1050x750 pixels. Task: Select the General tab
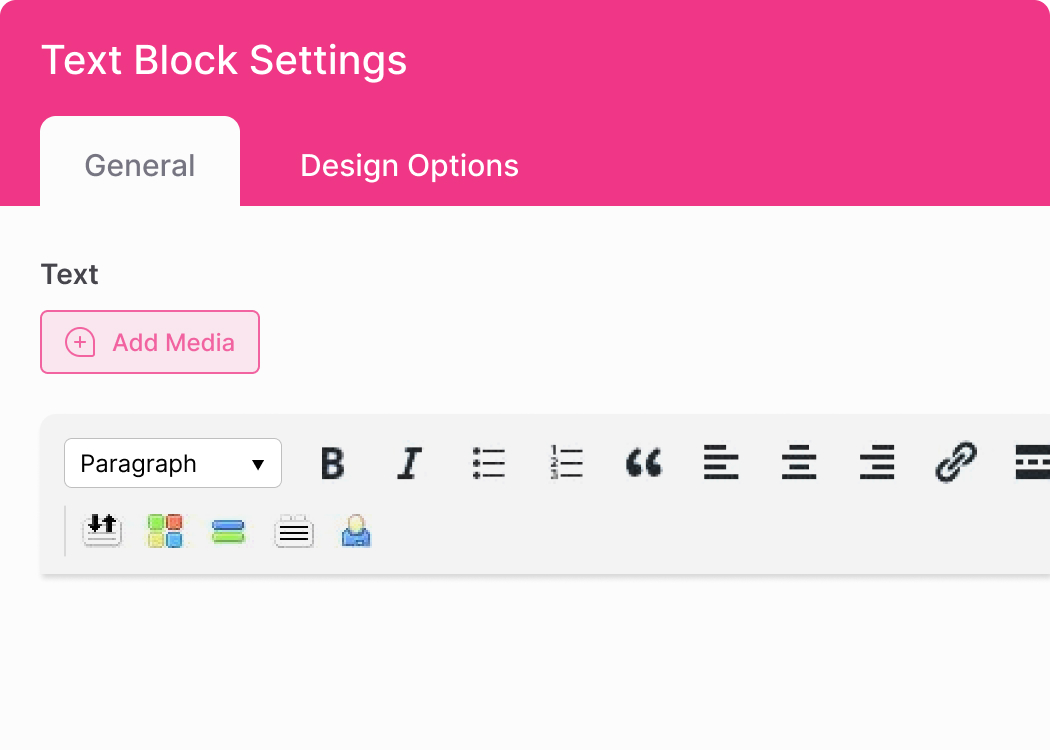(139, 165)
